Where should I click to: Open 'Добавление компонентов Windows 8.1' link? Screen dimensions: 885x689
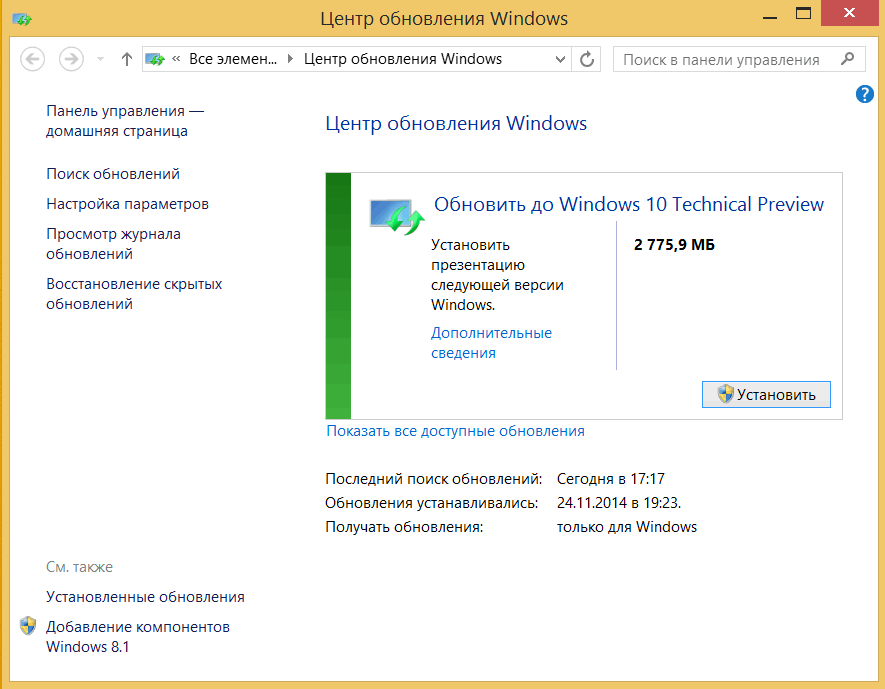coord(138,637)
